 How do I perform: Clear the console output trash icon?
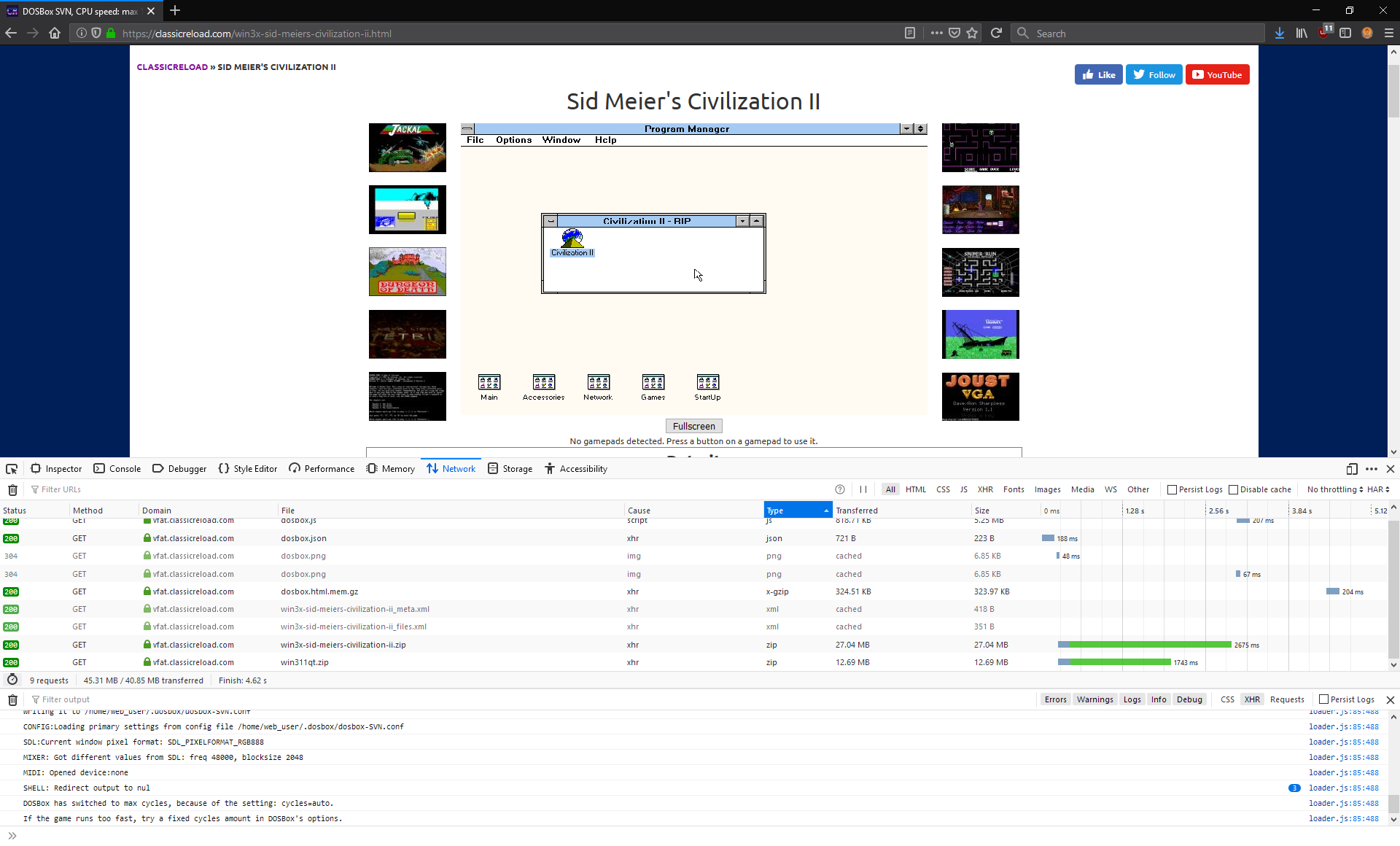tap(12, 700)
